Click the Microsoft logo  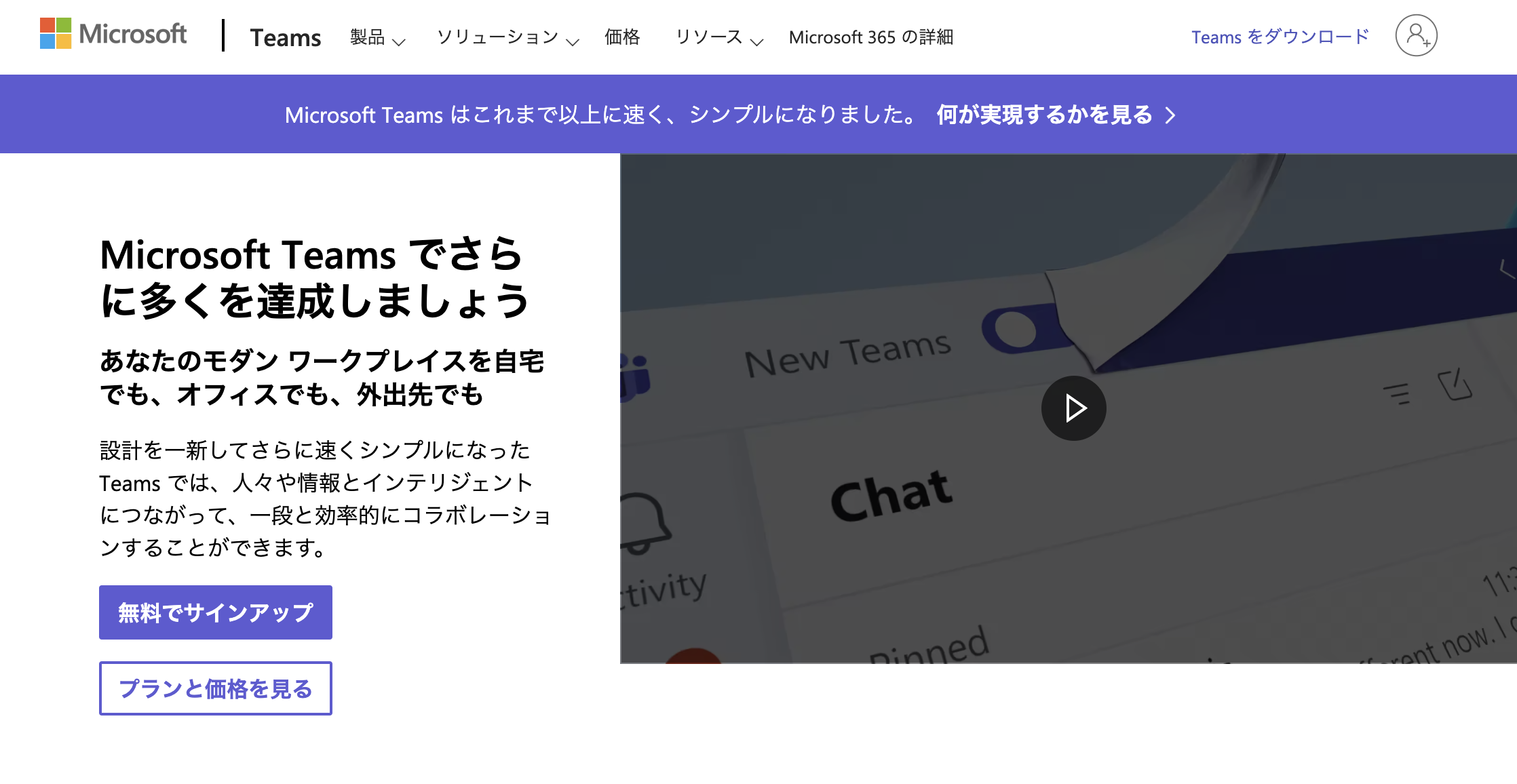(x=113, y=34)
